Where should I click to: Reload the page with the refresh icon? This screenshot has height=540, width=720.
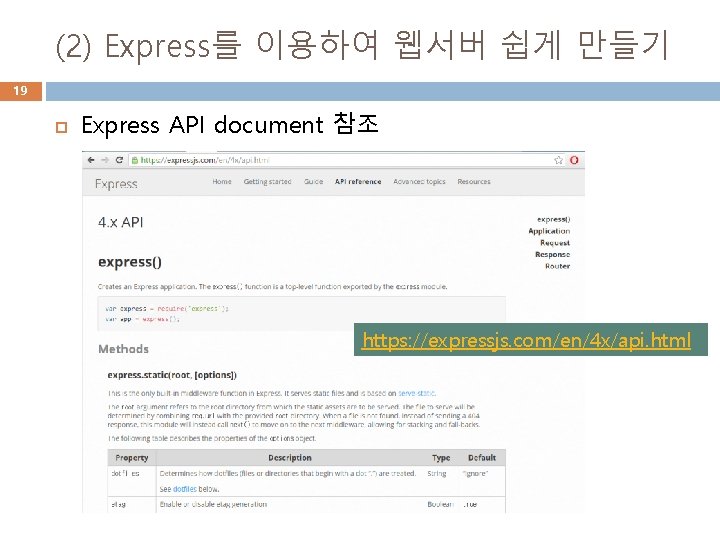[x=119, y=160]
